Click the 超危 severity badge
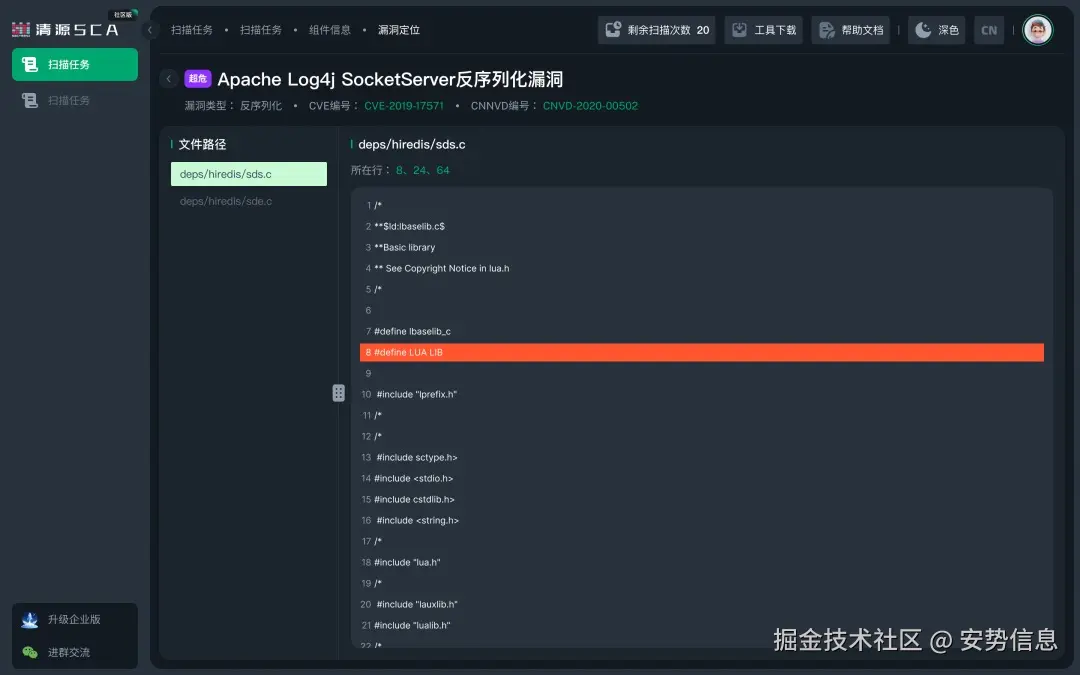 198,79
